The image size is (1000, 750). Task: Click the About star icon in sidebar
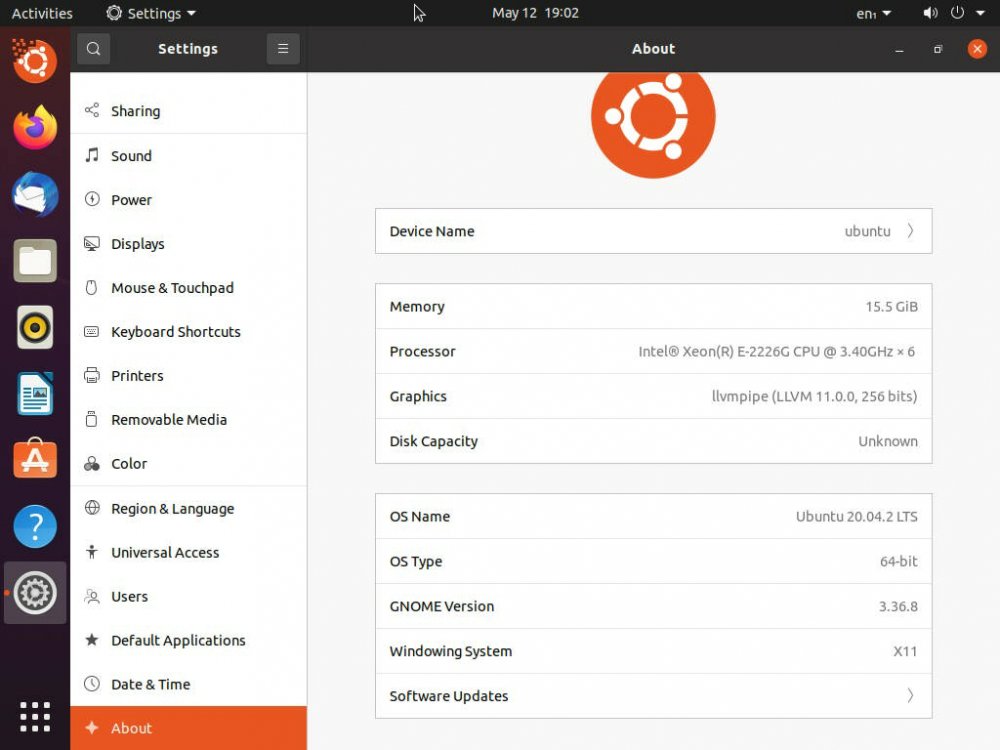coord(92,728)
